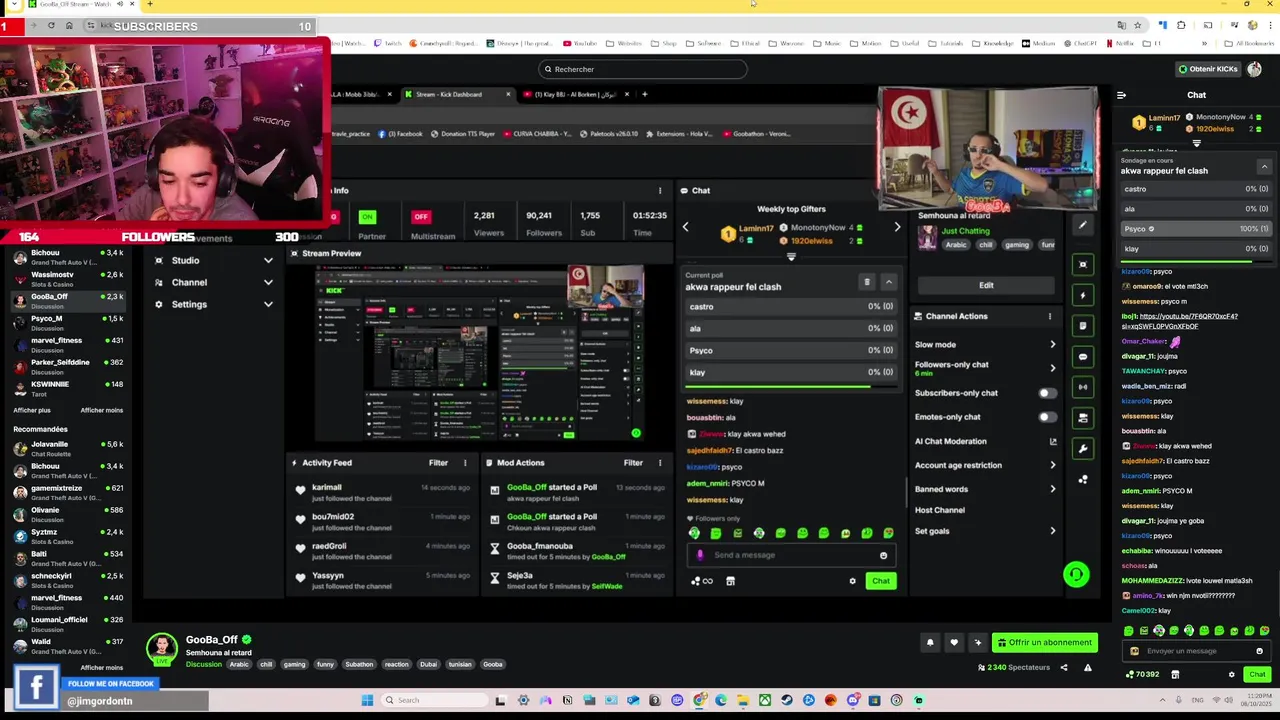The height and width of the screenshot is (720, 1280).
Task: Click the report warning triangle icon
Action: (x=1088, y=668)
